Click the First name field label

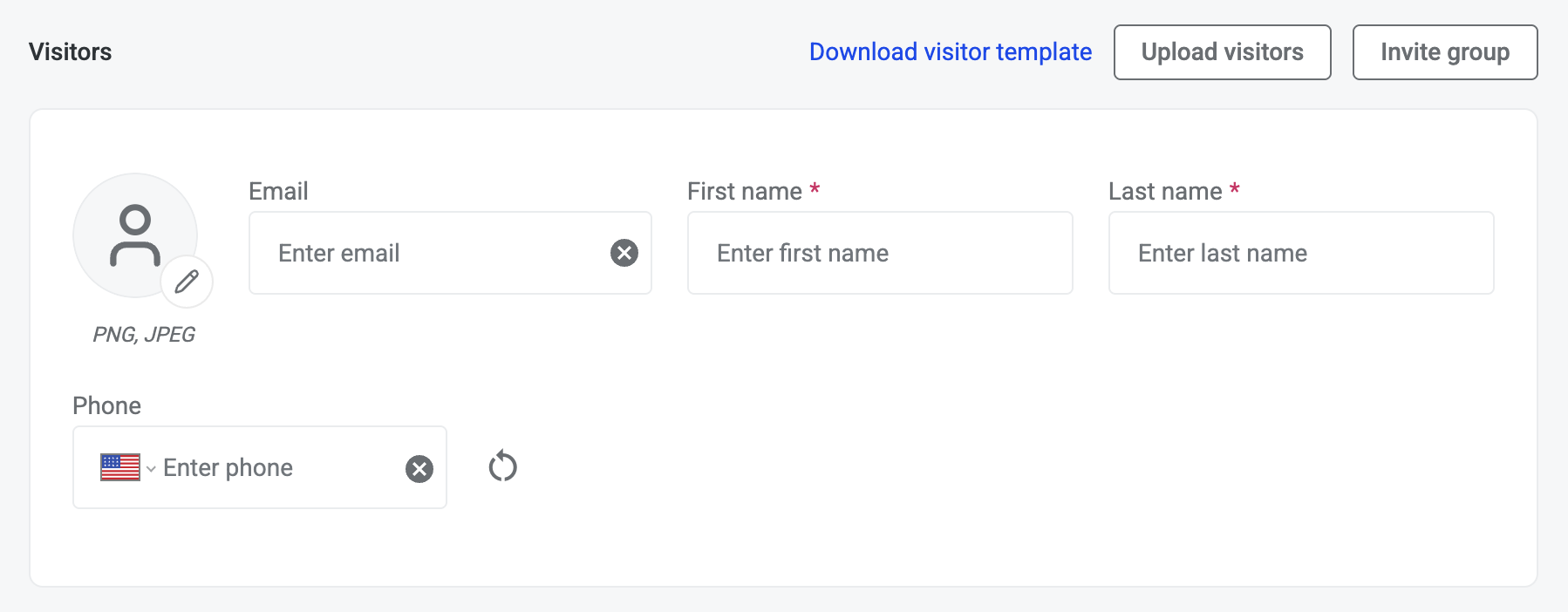pos(744,192)
